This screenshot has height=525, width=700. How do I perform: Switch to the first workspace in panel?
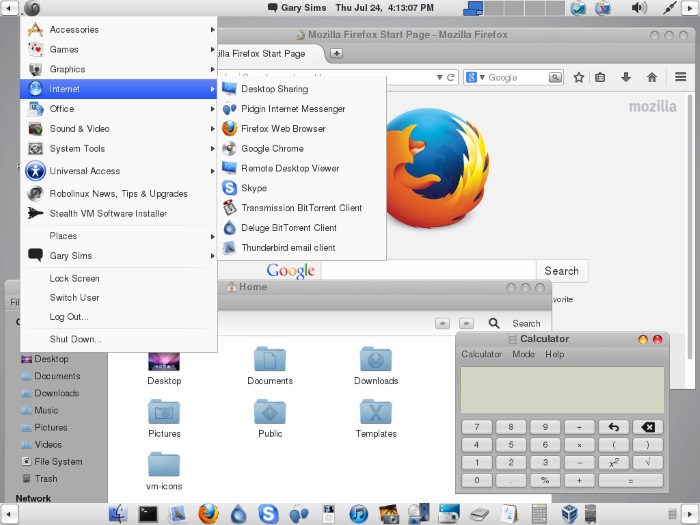(473, 8)
